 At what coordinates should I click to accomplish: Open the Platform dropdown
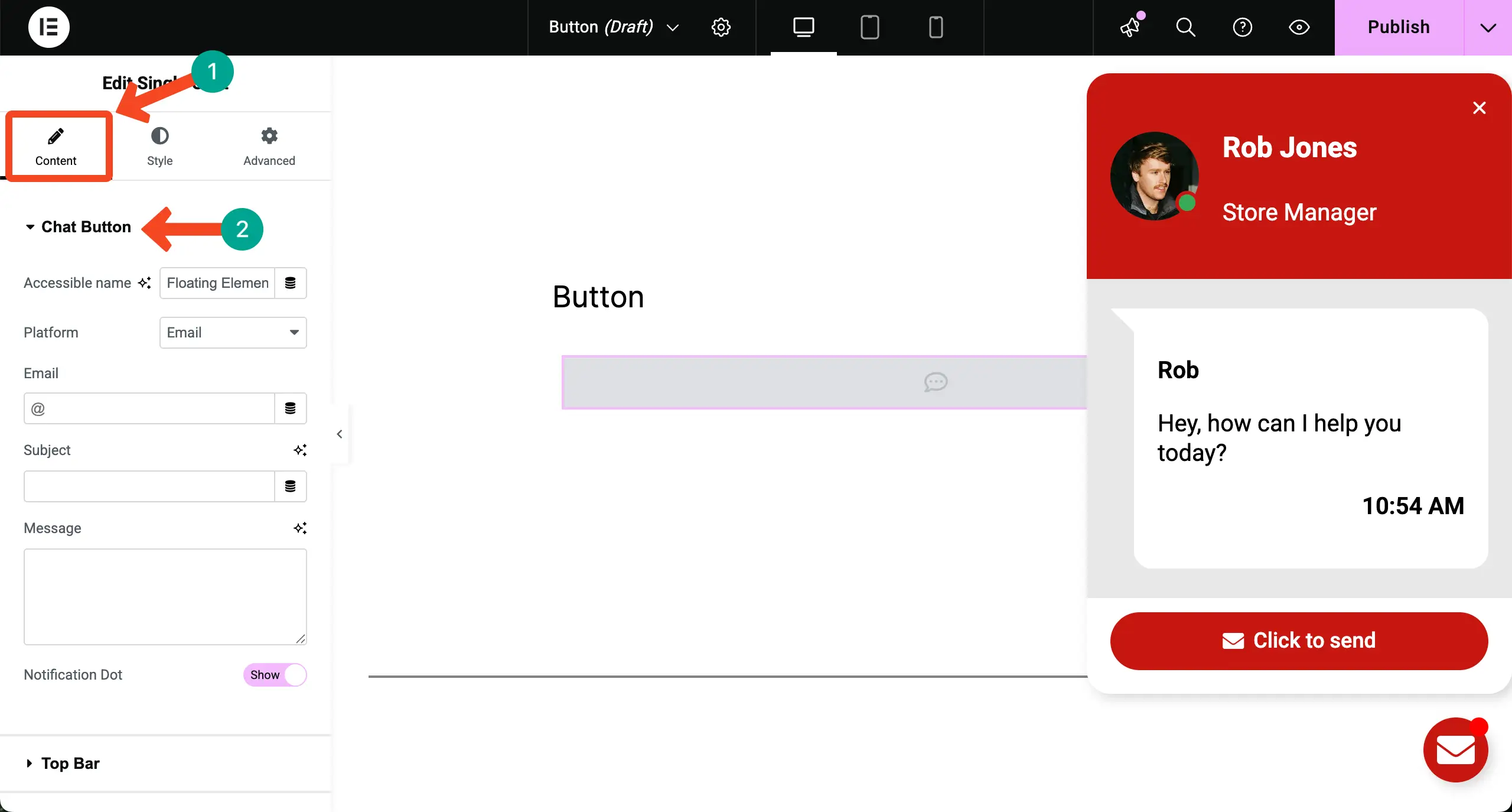(233, 333)
